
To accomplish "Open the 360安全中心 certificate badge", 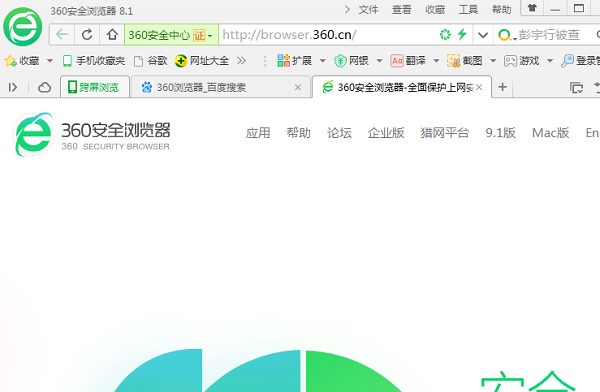I will coord(171,35).
